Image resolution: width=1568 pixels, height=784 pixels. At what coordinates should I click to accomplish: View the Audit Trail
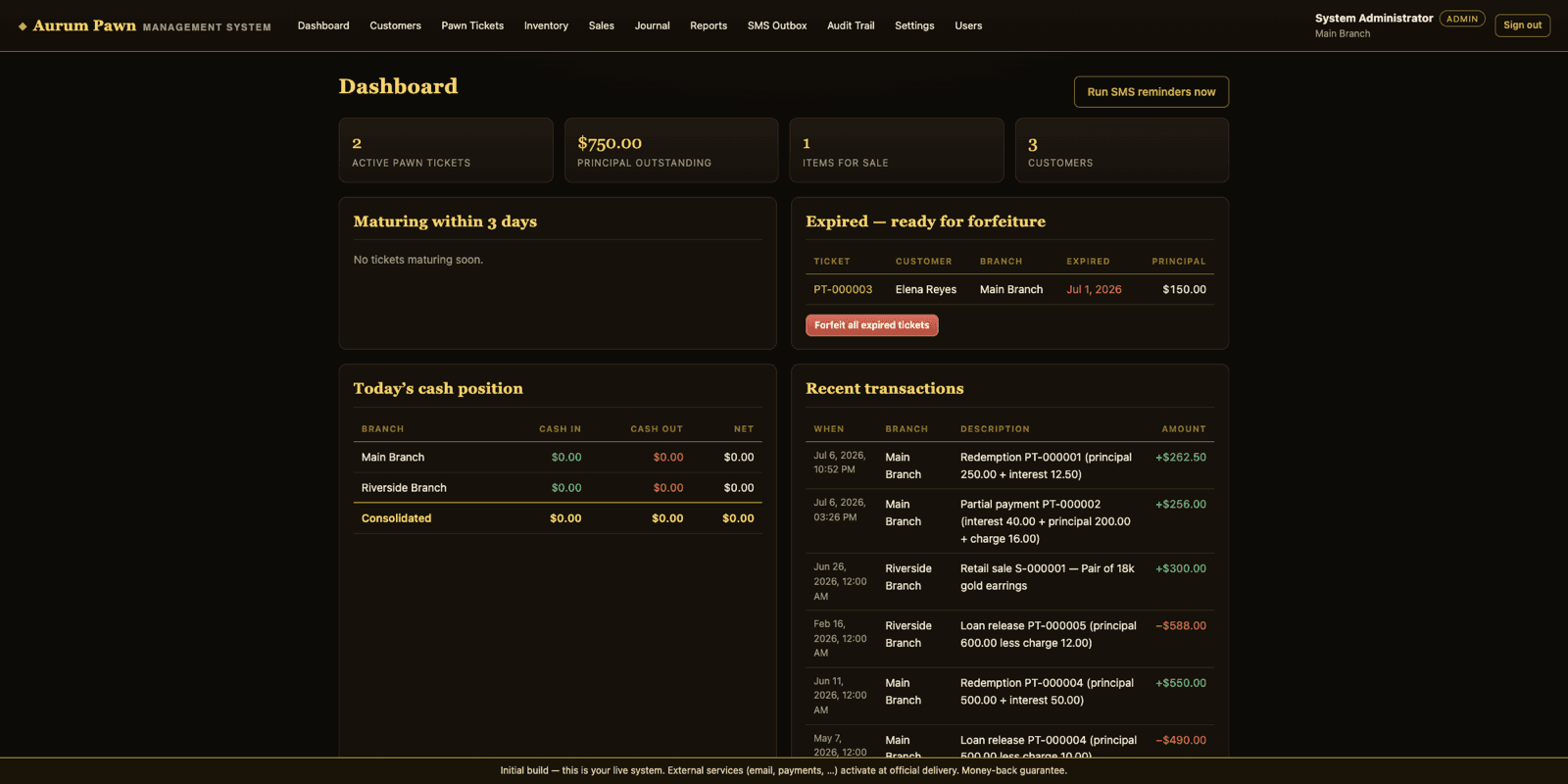(x=851, y=25)
